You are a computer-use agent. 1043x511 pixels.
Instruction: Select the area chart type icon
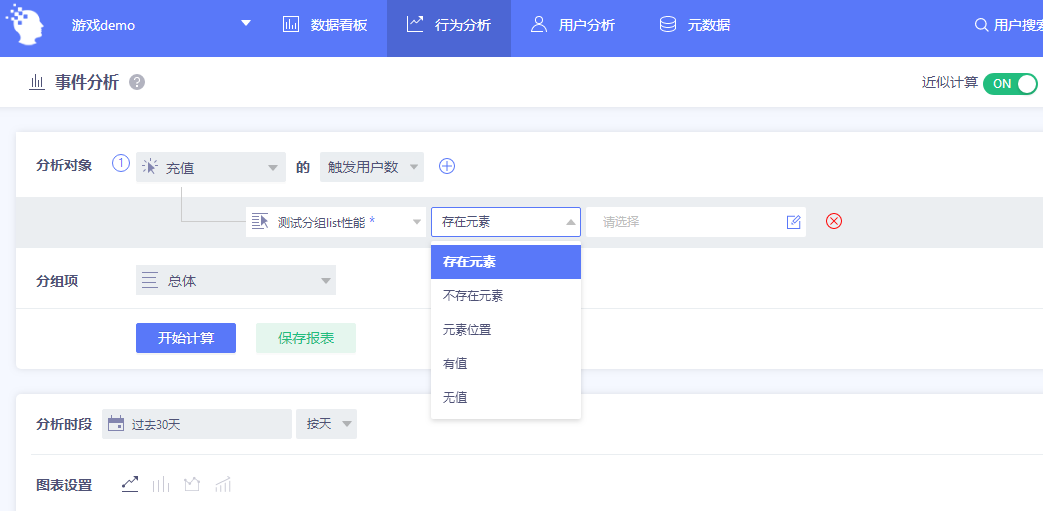point(192,484)
